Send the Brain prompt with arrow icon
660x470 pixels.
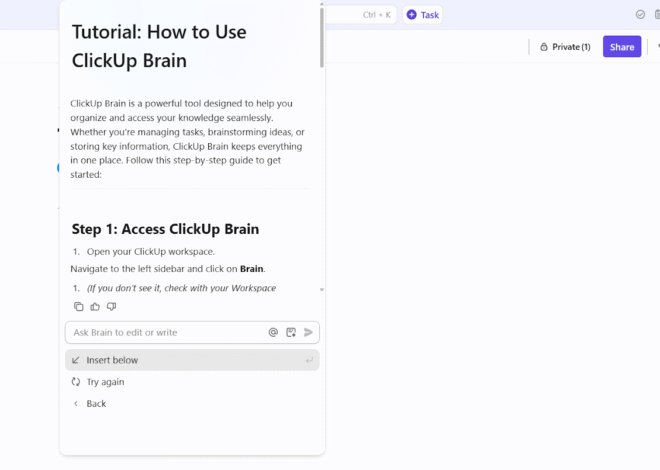pyautogui.click(x=308, y=332)
